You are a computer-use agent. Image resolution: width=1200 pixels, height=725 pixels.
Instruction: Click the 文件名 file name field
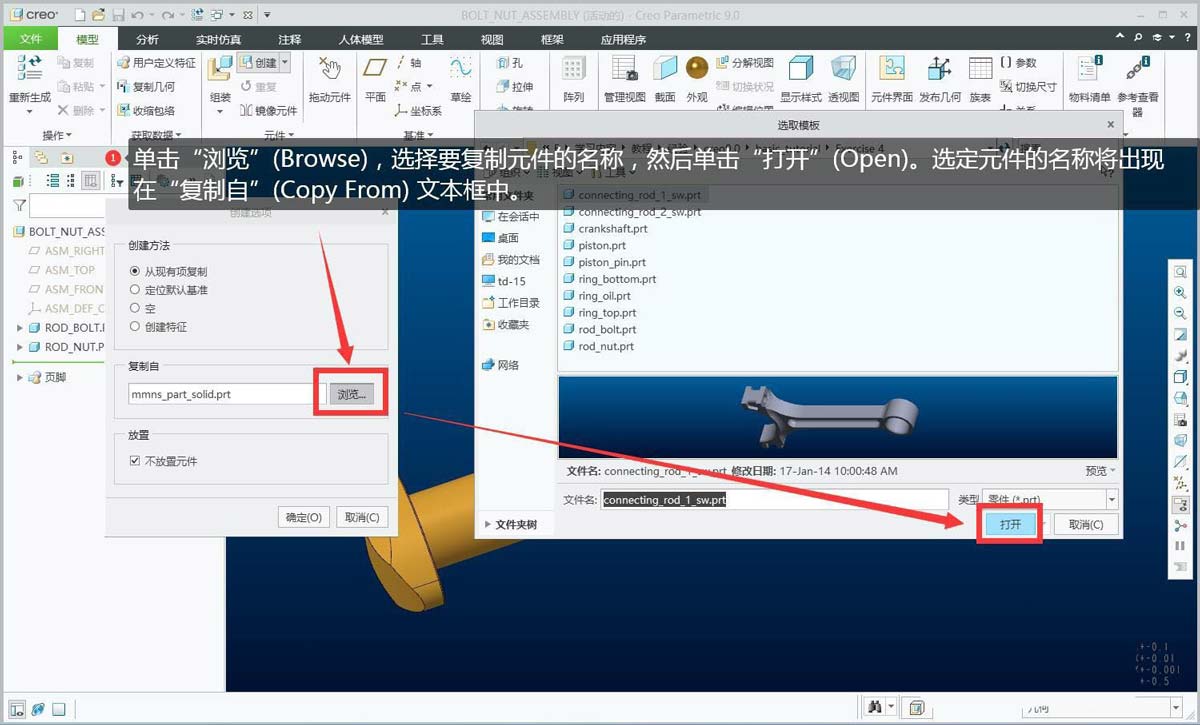pyautogui.click(x=774, y=499)
